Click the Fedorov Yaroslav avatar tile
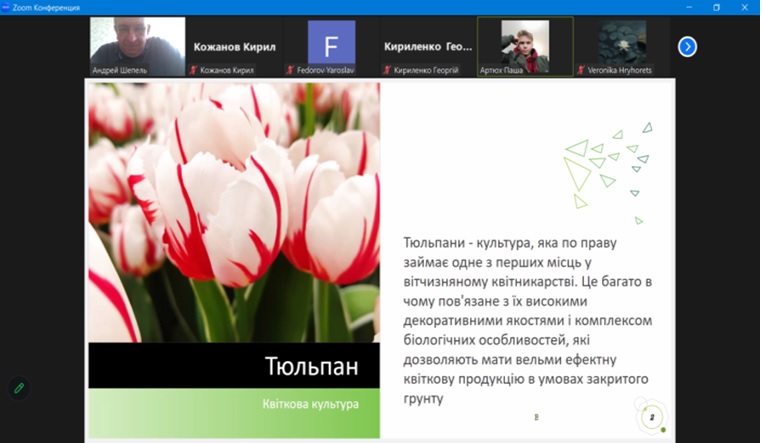 [x=331, y=46]
